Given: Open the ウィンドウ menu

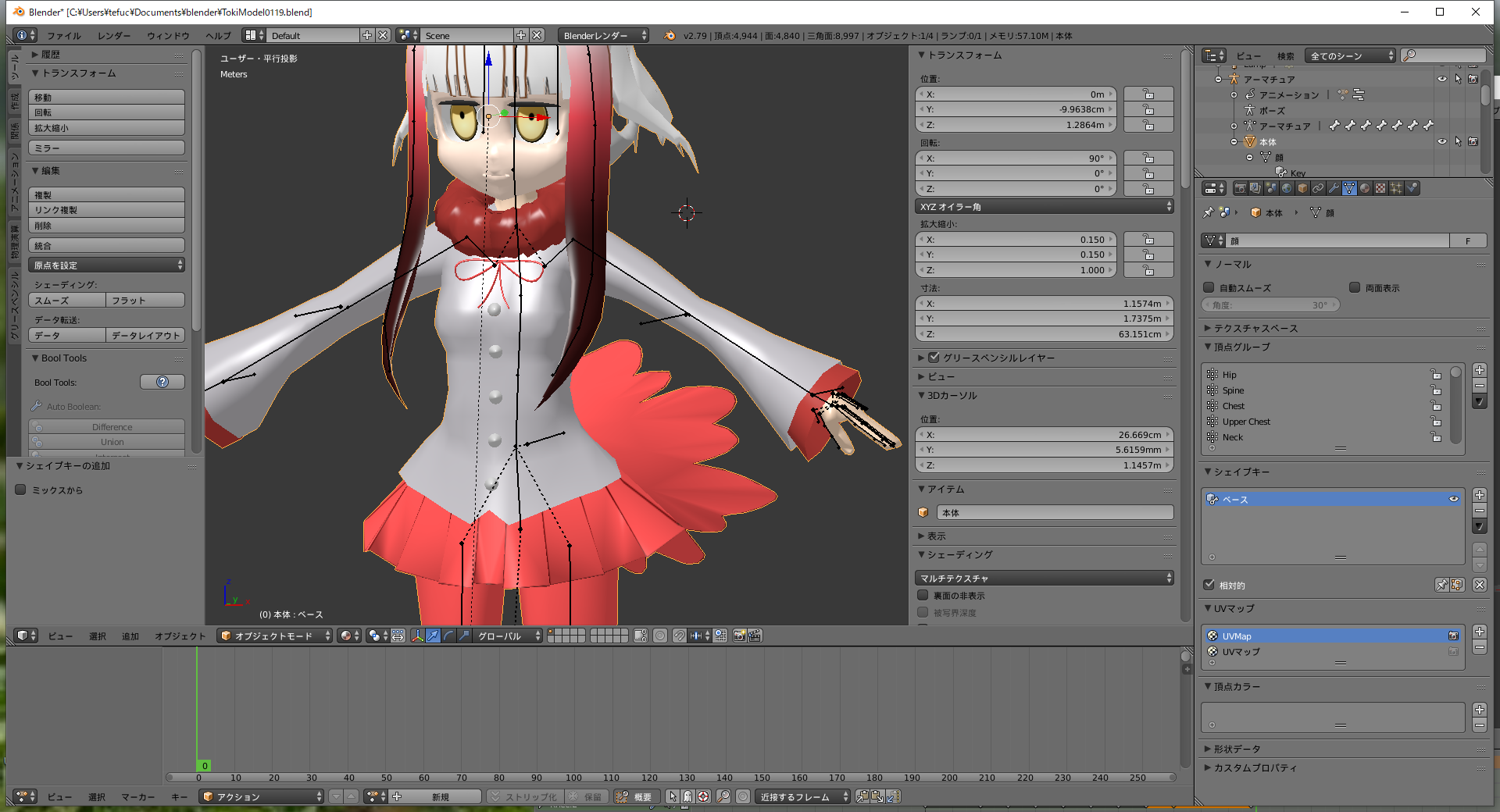Looking at the screenshot, I should click(x=168, y=36).
